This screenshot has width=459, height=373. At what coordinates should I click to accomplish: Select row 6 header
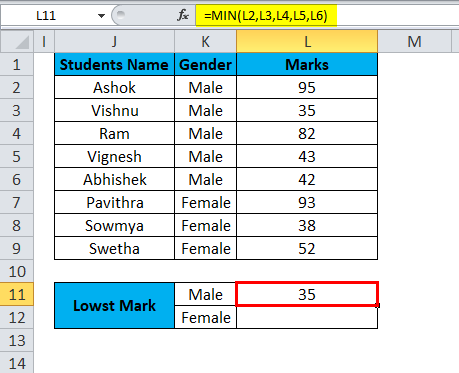(17, 179)
